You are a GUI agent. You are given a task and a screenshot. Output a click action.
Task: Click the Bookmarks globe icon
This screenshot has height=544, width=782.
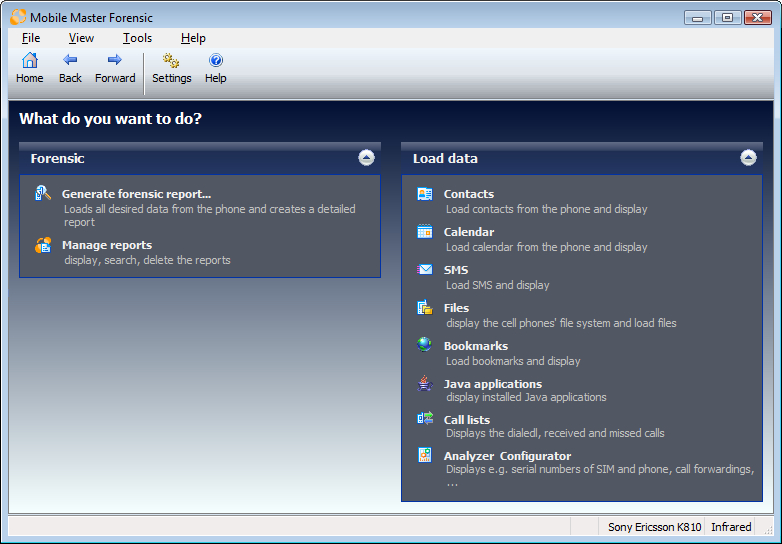point(425,345)
